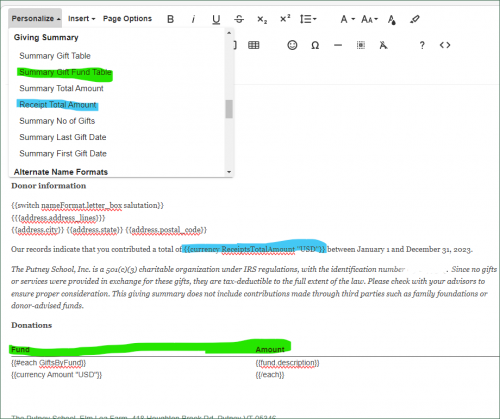
Task: Insert a table using table icon
Action: pos(254,45)
